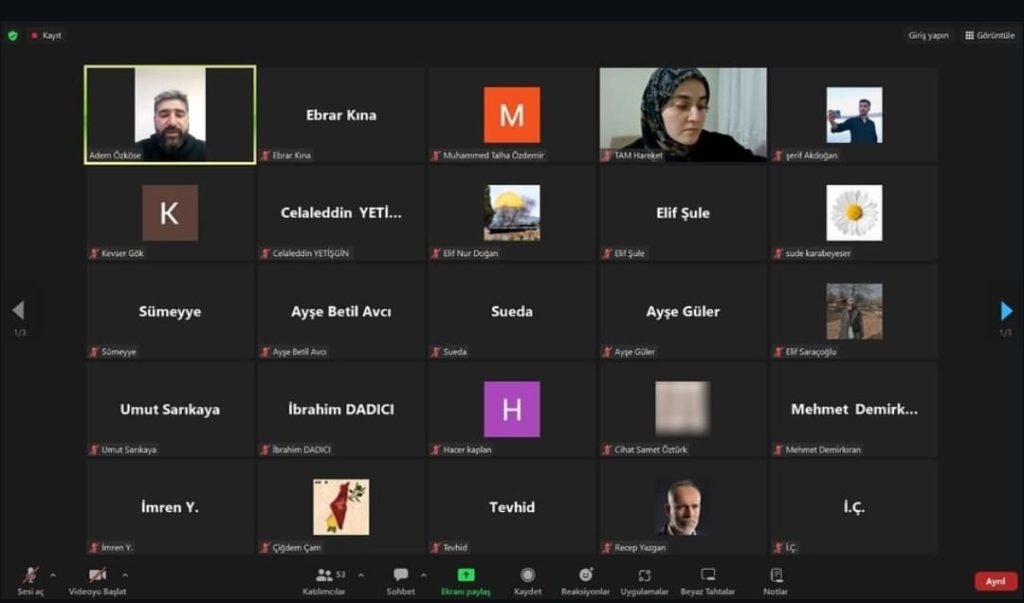Click the green shield security icon
This screenshot has width=1024, height=603.
coord(13,35)
